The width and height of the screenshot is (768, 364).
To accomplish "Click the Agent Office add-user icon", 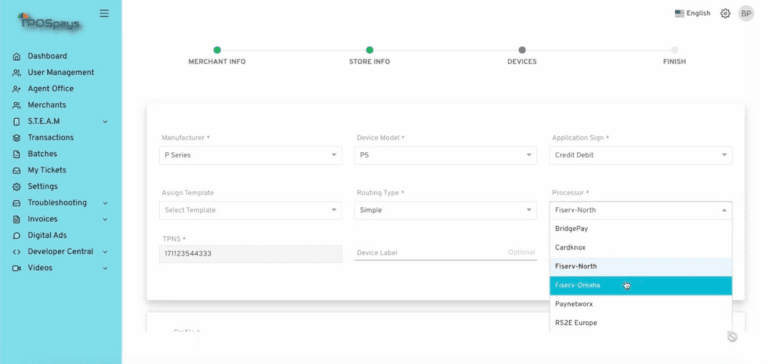I will coord(17,89).
